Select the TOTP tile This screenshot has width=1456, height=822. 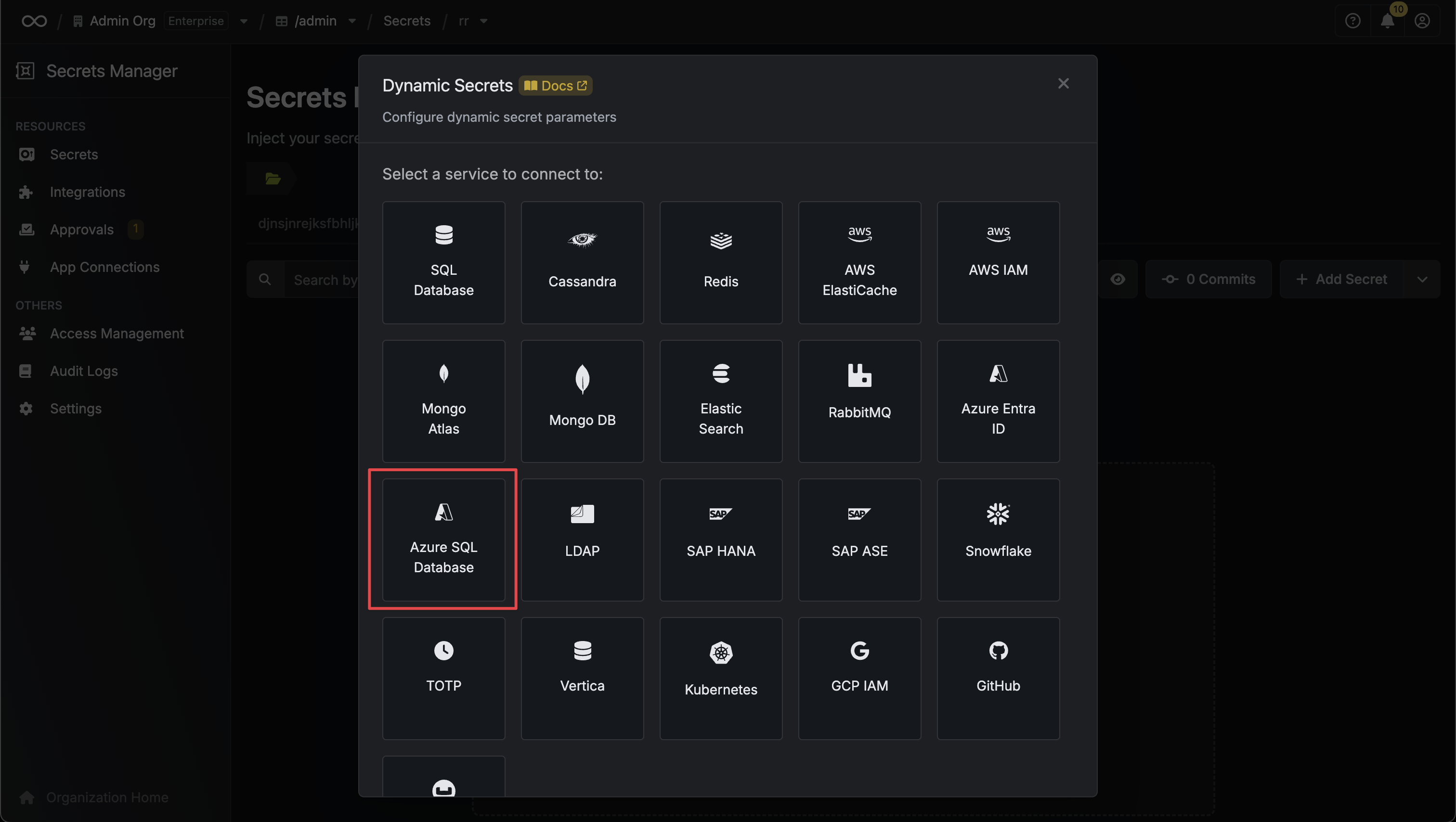[444, 678]
